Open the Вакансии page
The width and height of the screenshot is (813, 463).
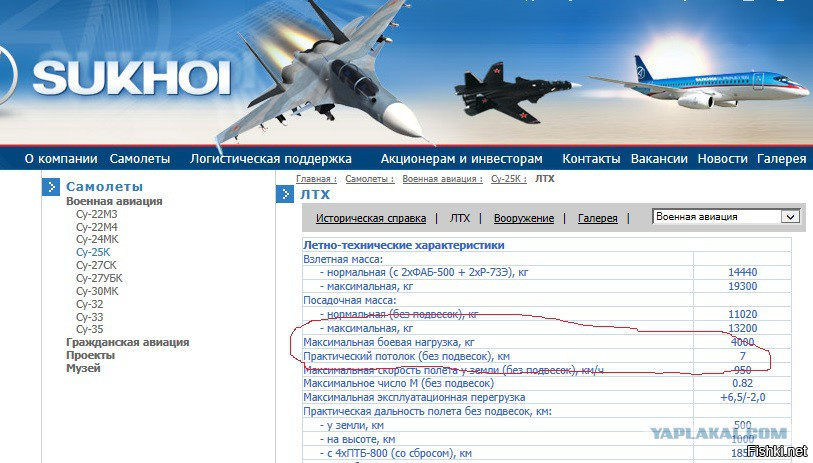click(x=659, y=159)
